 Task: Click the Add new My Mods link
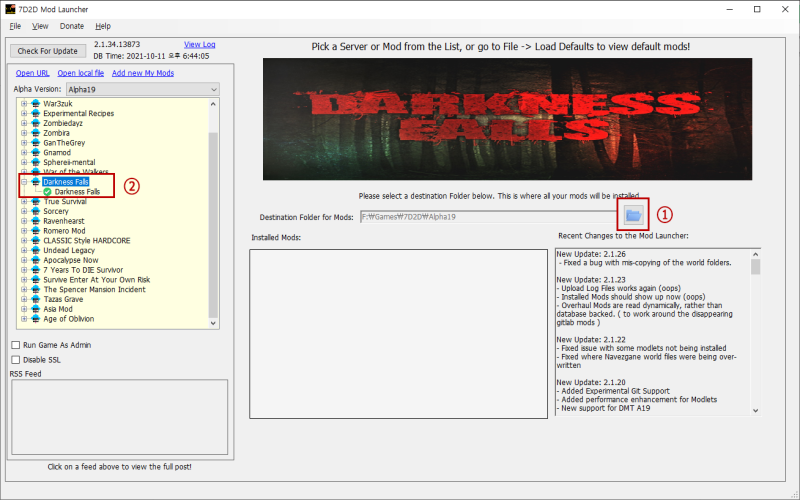143,73
